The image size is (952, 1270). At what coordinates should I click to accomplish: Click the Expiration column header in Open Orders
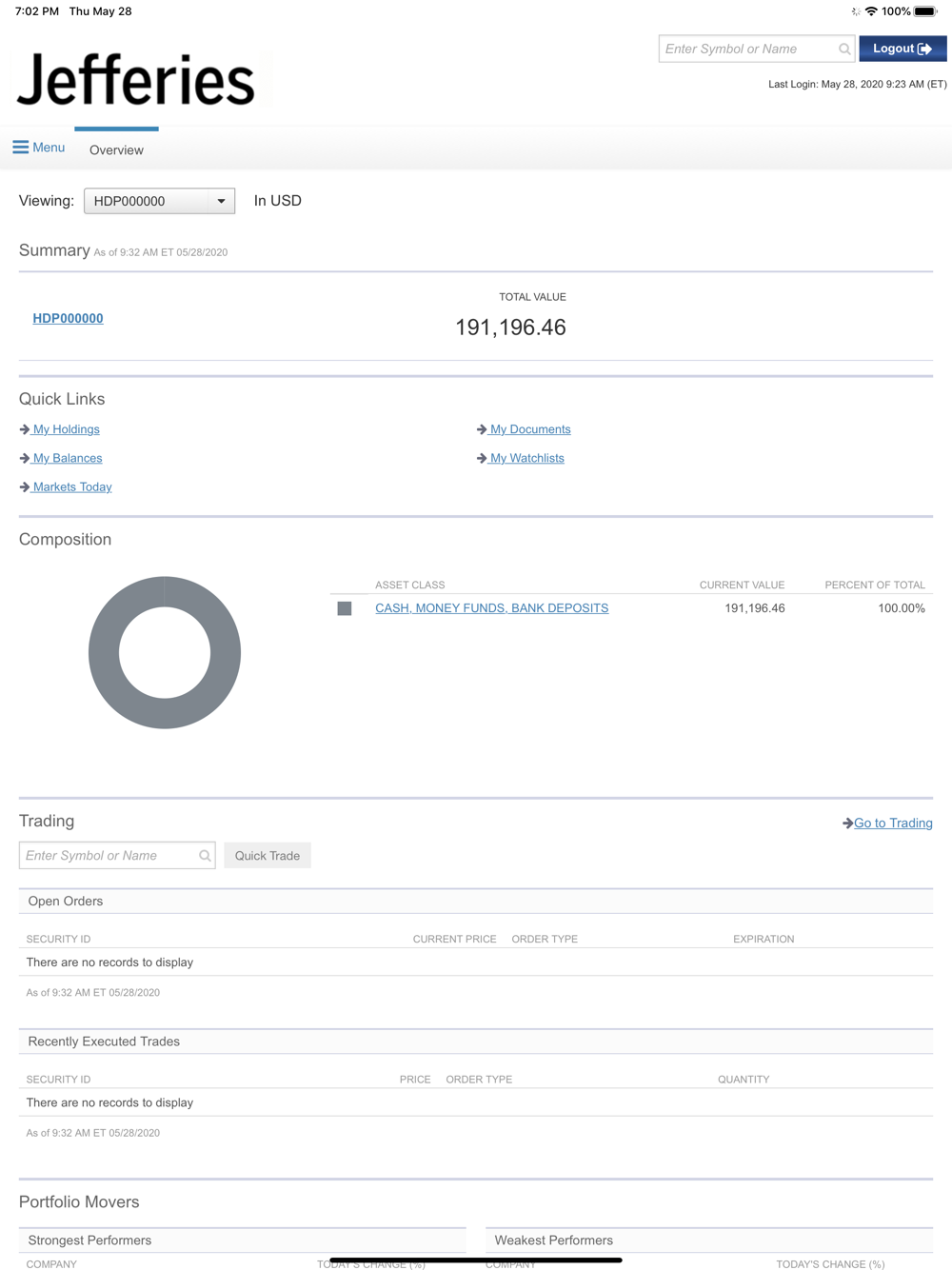tap(764, 939)
